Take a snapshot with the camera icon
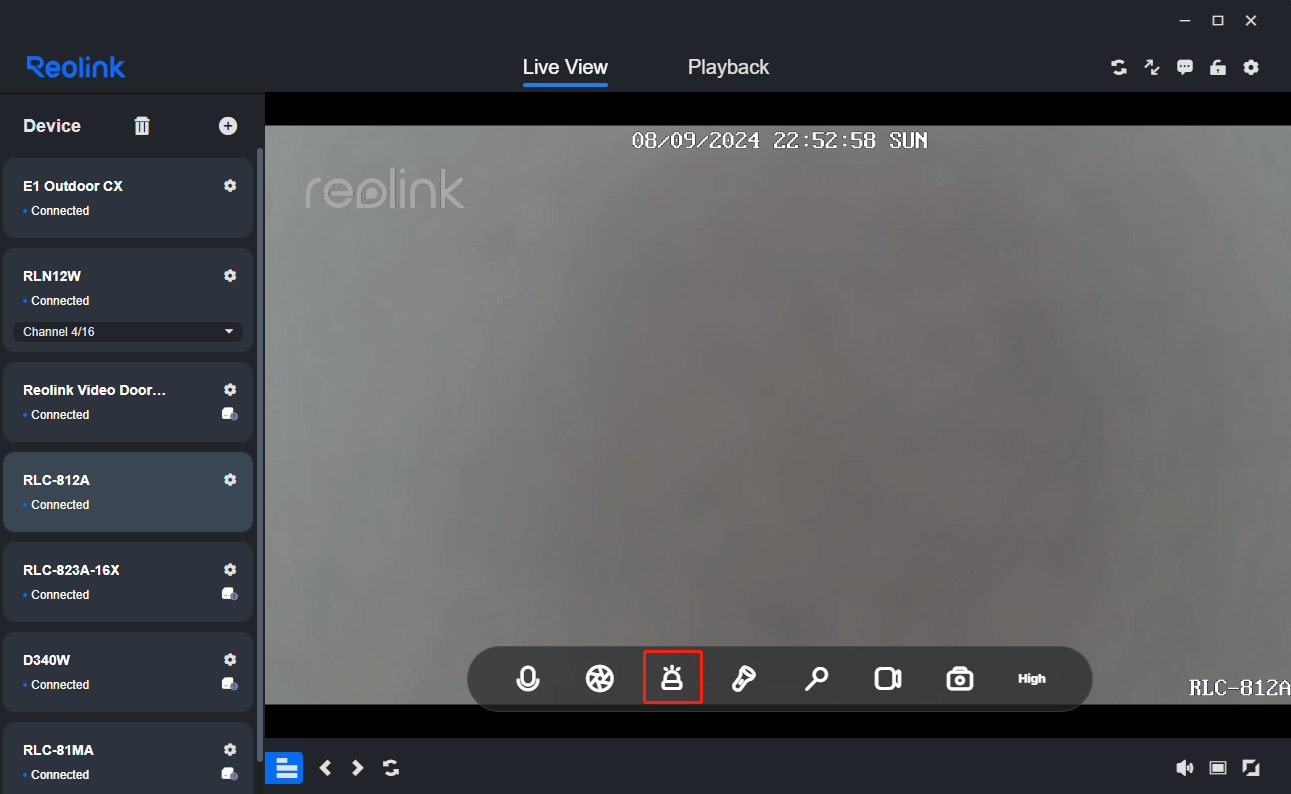Viewport: 1291px width, 794px height. (960, 679)
